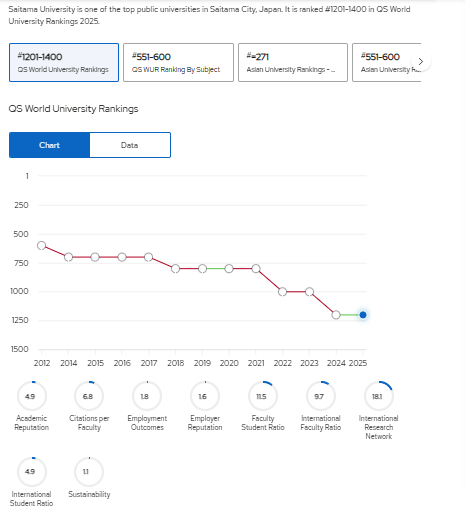Click the 2012 x-axis year label
Screen dimensions: 465x510
[x=42, y=363]
